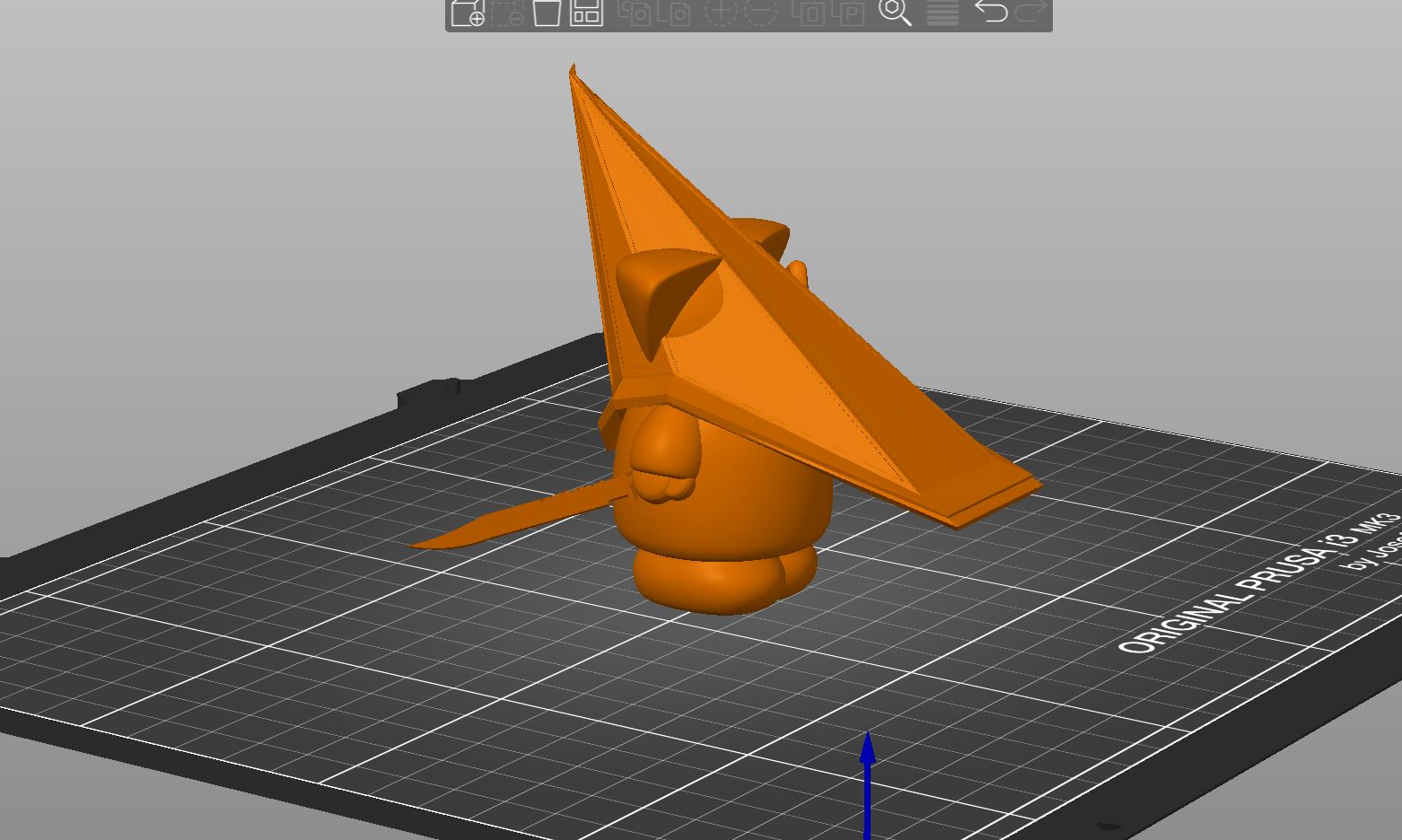Add an instance with the plus icon
Viewport: 1402px width, 840px height.
721,13
